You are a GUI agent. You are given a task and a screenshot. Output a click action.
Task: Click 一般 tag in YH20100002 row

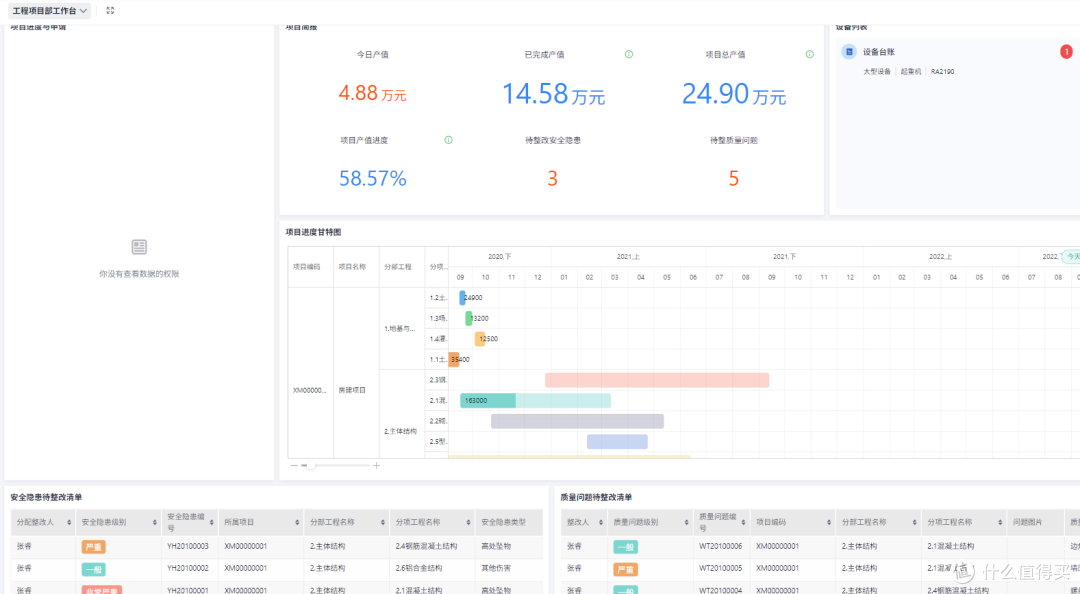click(93, 570)
